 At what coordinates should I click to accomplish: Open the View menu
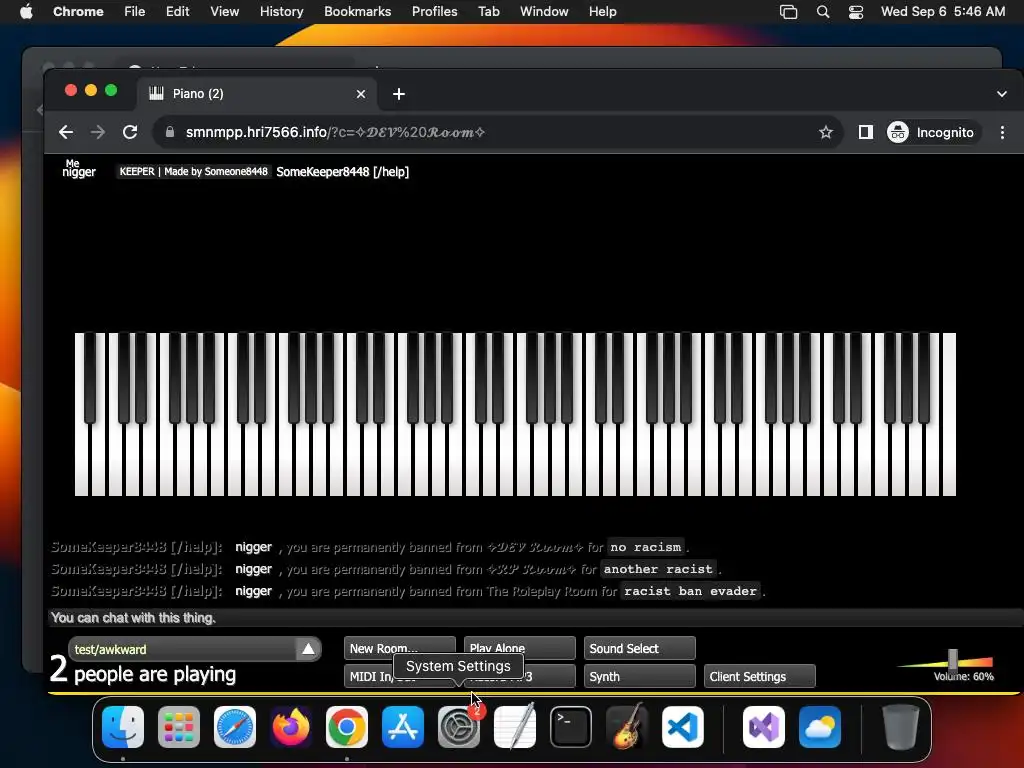coord(224,12)
